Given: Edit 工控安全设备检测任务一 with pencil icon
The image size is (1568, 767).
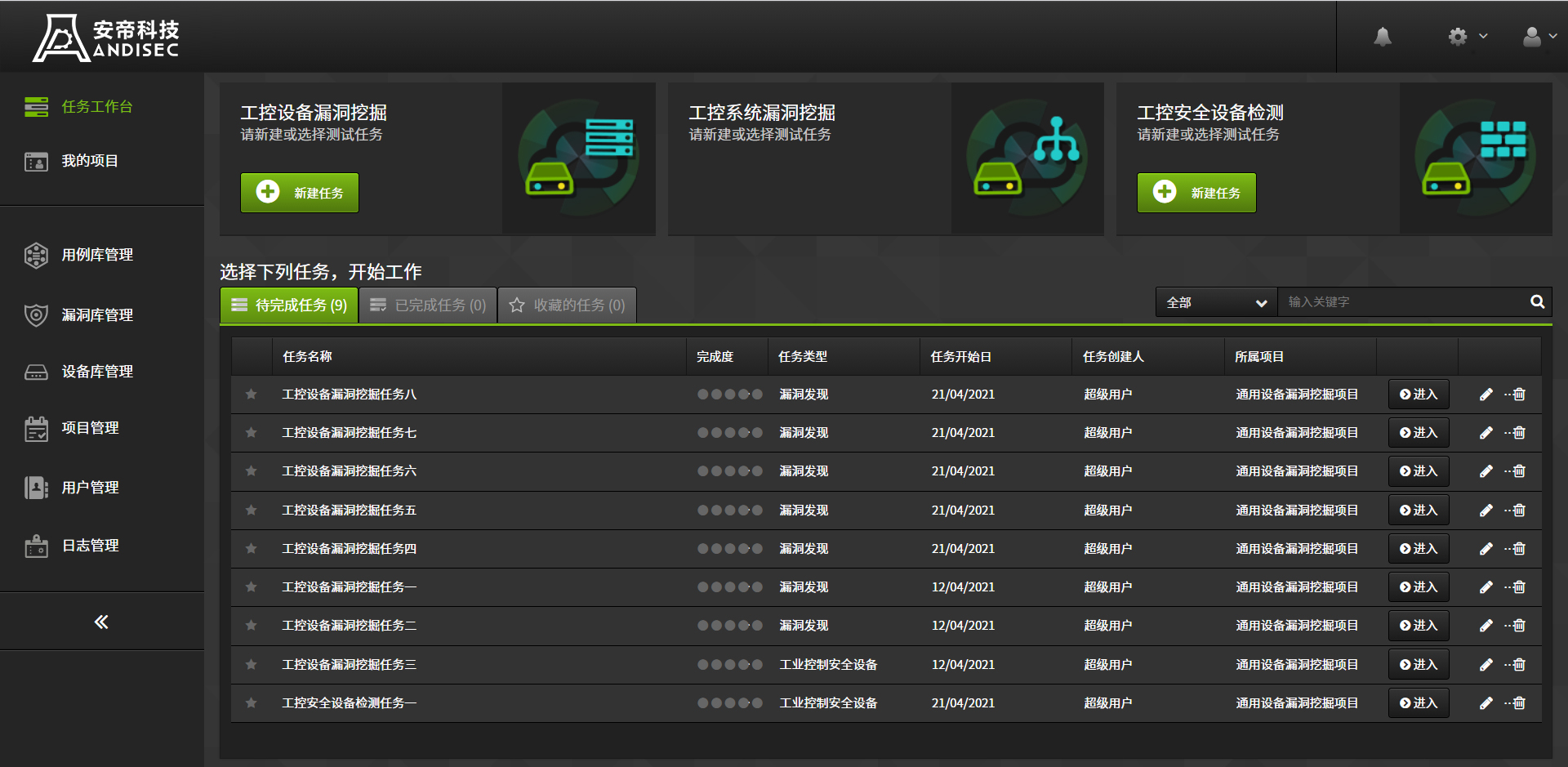Looking at the screenshot, I should coord(1486,703).
